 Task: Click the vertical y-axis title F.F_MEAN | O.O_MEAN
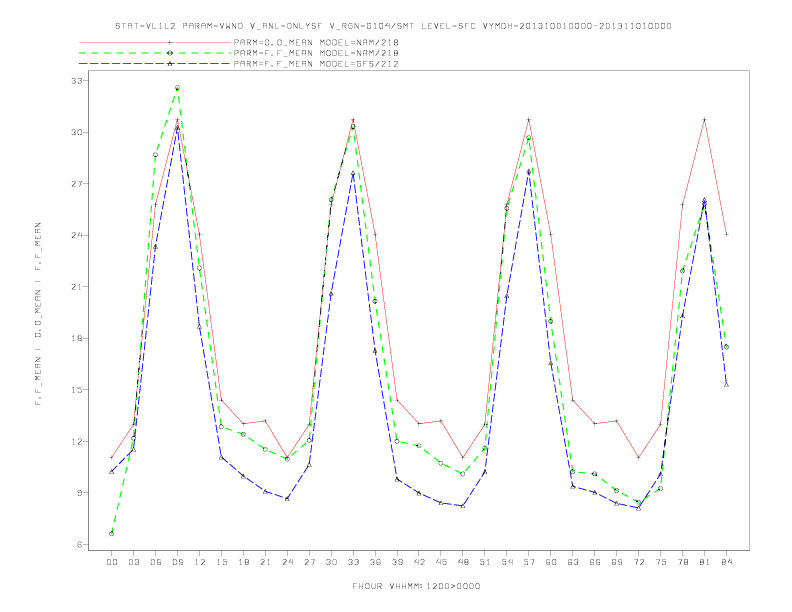pos(38,314)
